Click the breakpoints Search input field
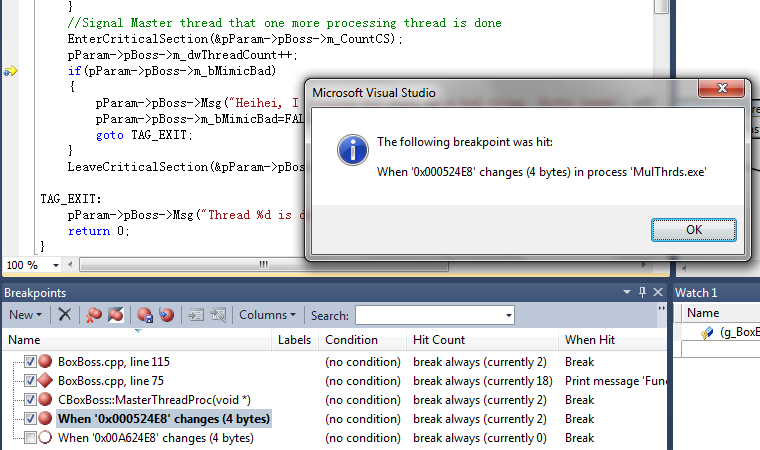This screenshot has height=450, width=760. click(x=434, y=315)
